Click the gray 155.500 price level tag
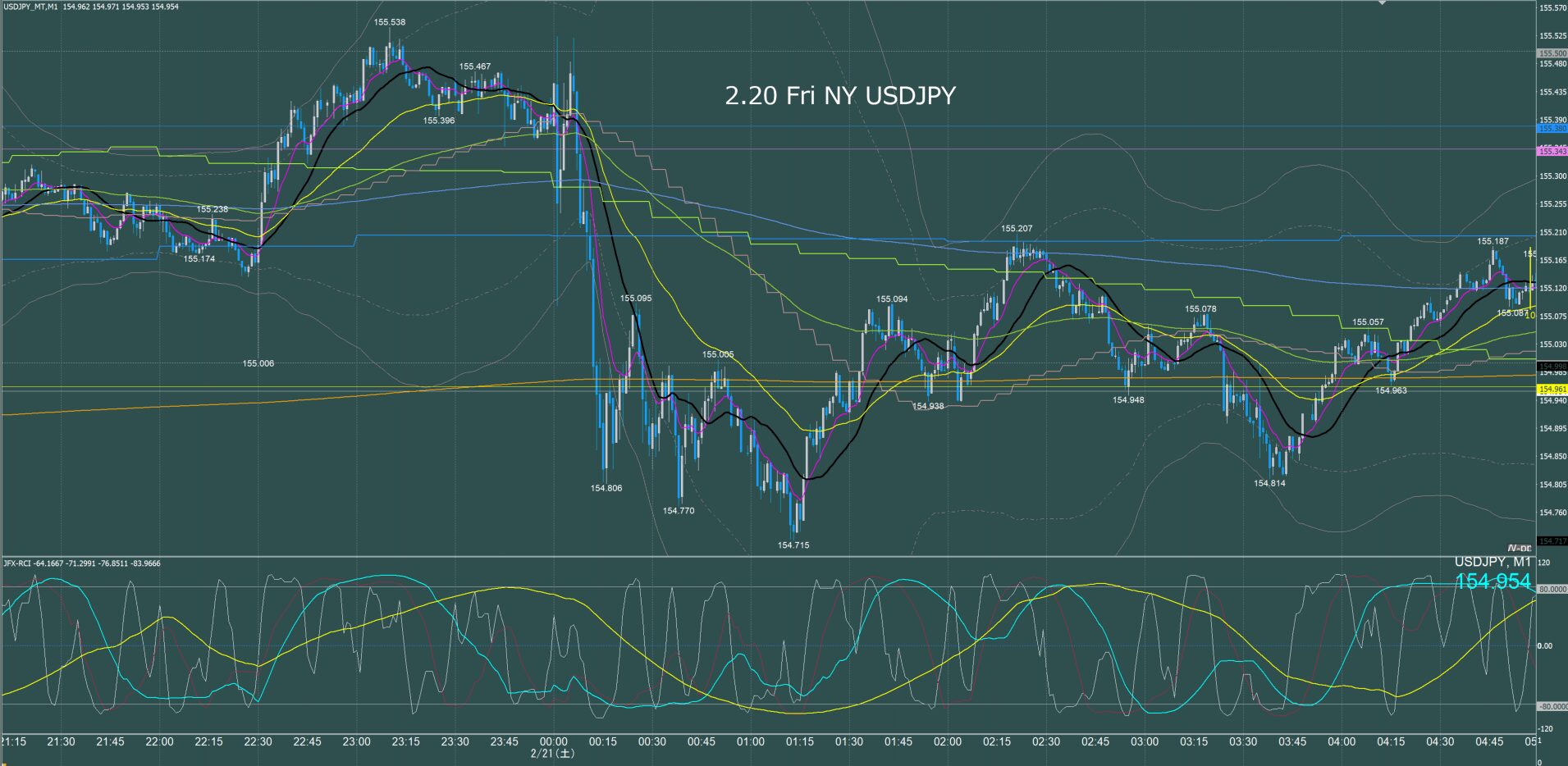The height and width of the screenshot is (766, 1568). coord(1552,53)
